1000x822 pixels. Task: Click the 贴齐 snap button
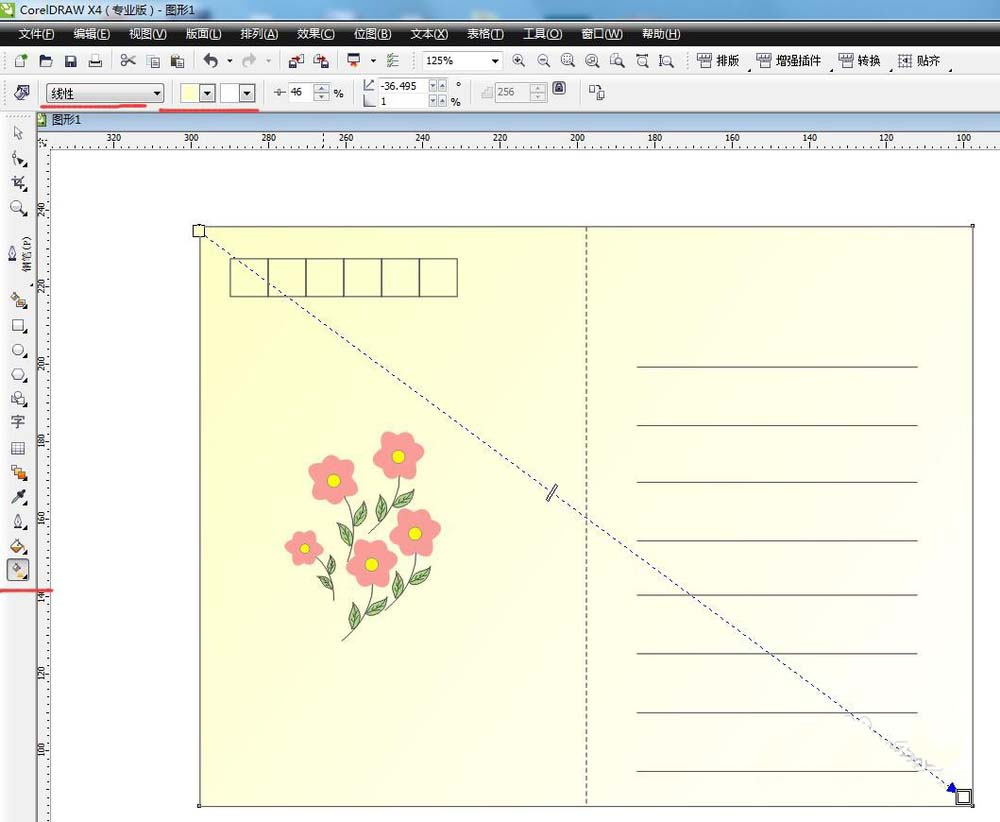click(x=919, y=61)
